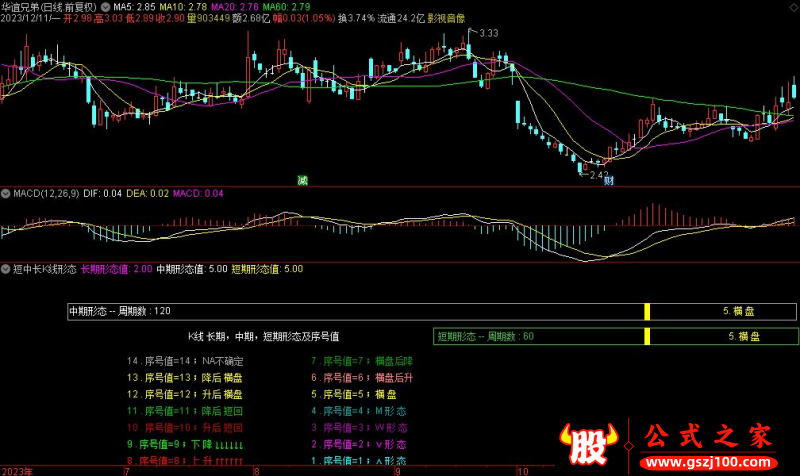
Task: Click the yellow block in 短期形态 bar
Action: click(647, 336)
